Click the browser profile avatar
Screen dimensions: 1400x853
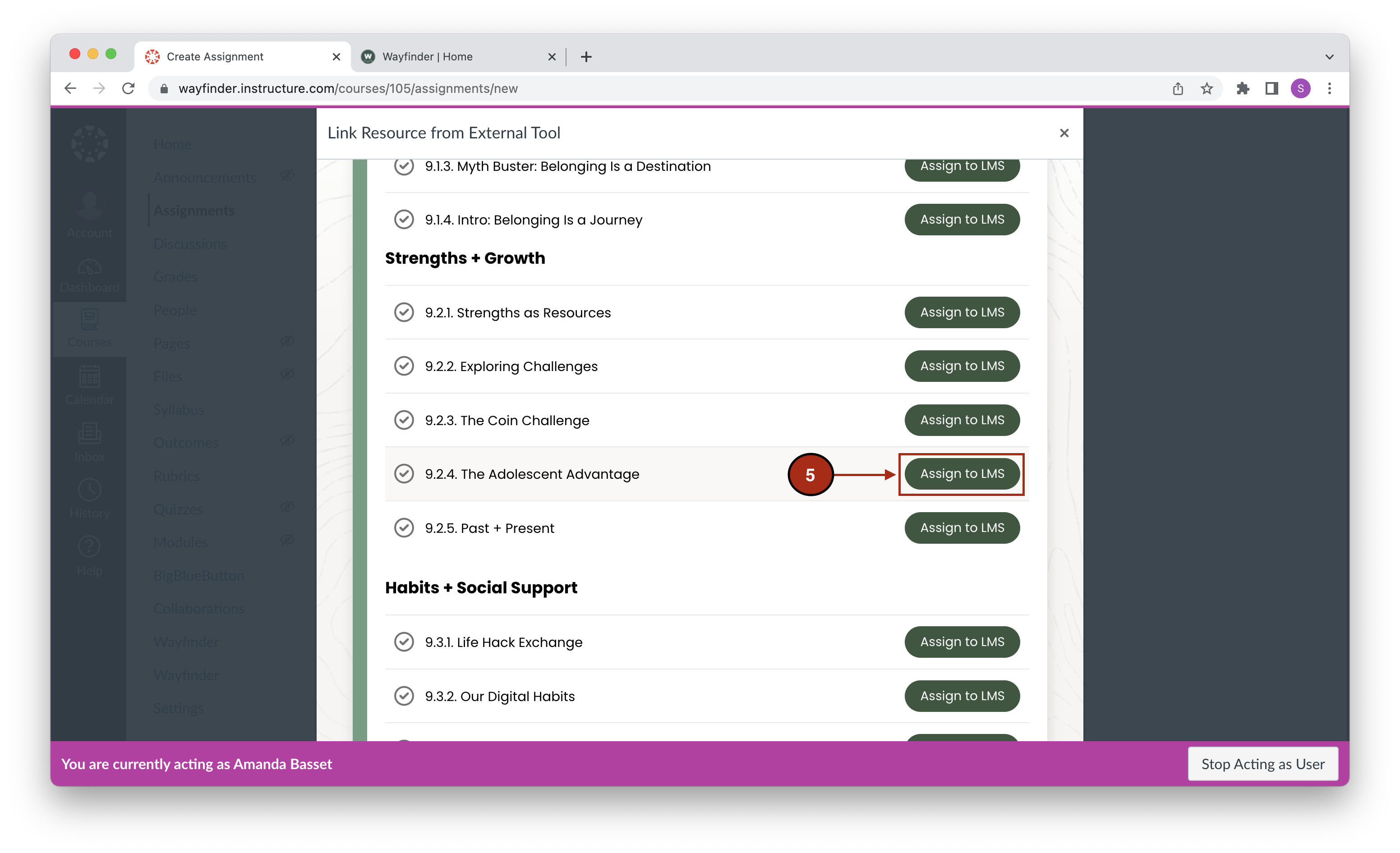click(x=1301, y=88)
